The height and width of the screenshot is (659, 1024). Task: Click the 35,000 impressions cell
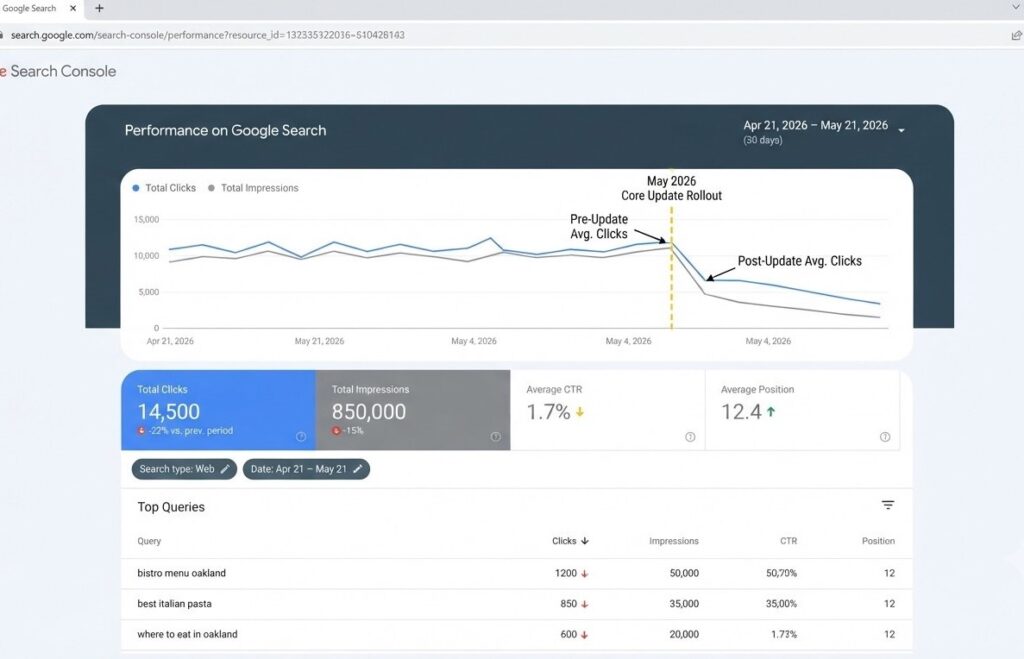(x=684, y=604)
